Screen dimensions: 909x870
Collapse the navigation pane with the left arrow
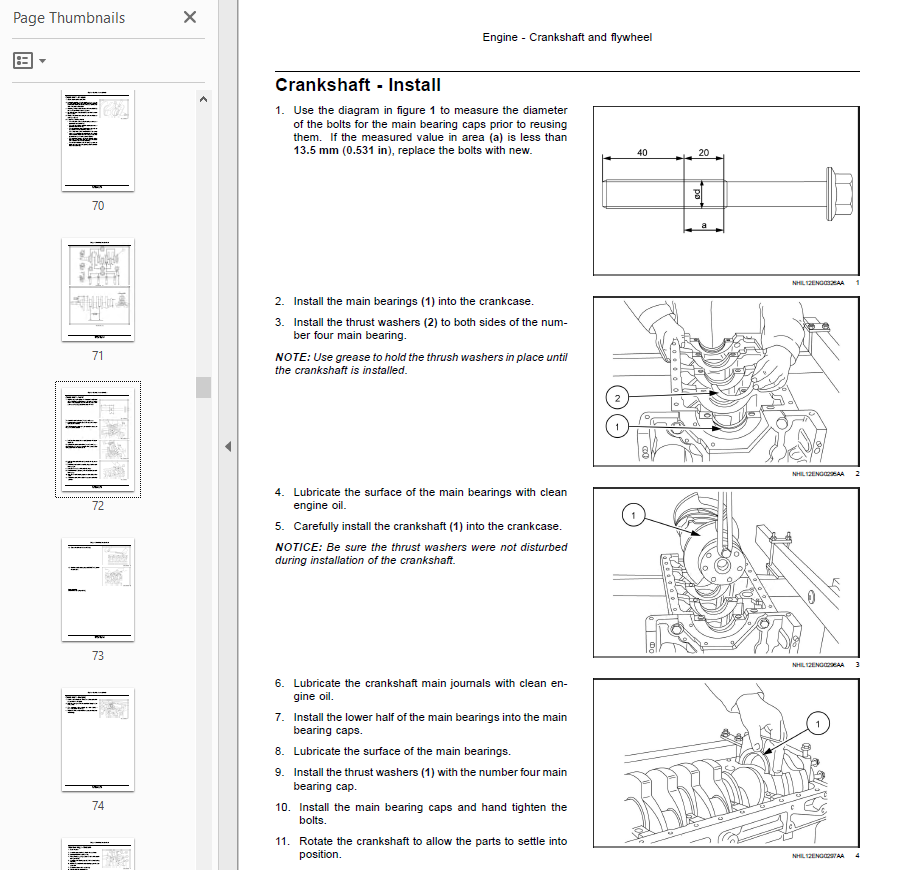coord(227,446)
